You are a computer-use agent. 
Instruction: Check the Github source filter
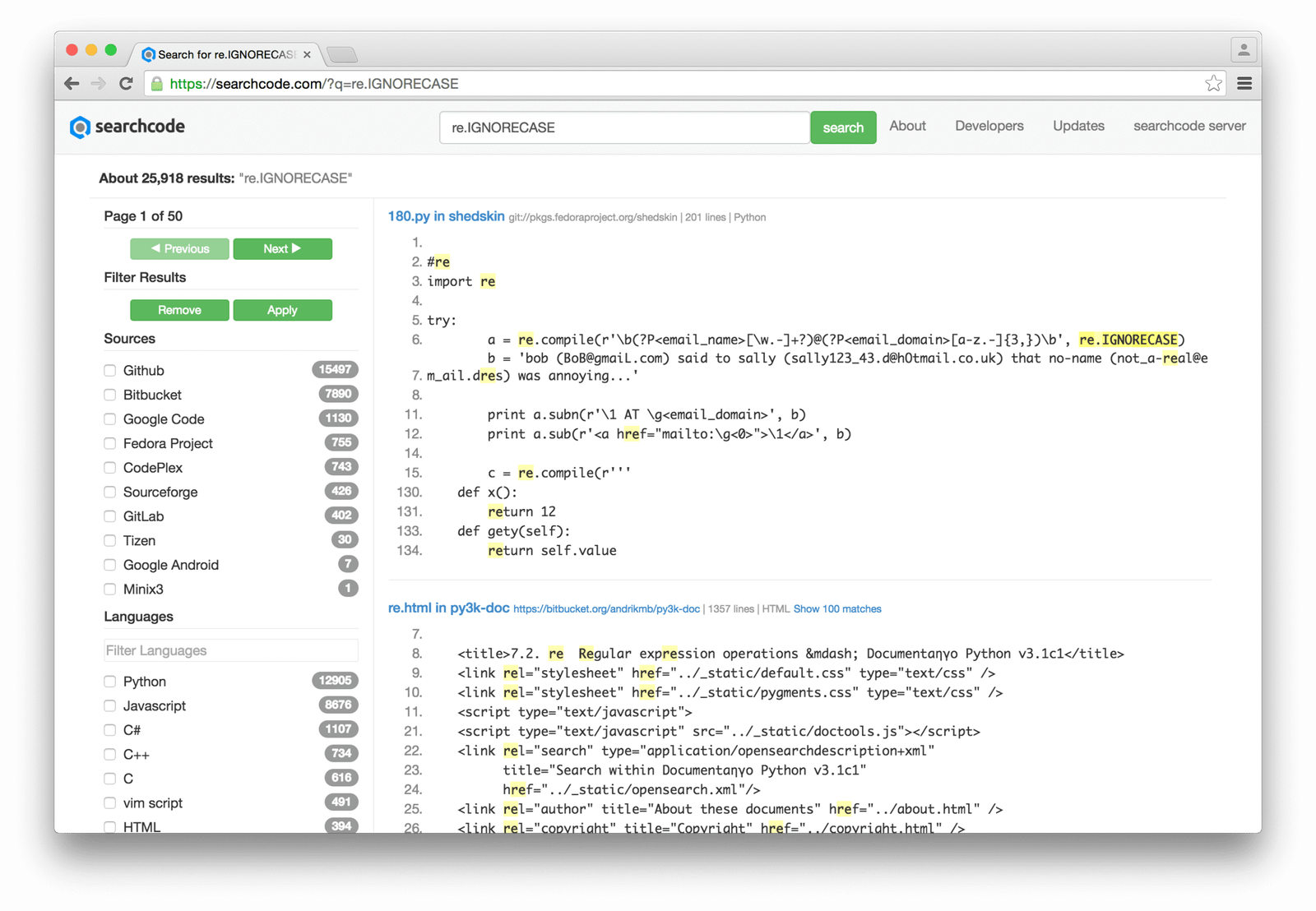click(109, 370)
